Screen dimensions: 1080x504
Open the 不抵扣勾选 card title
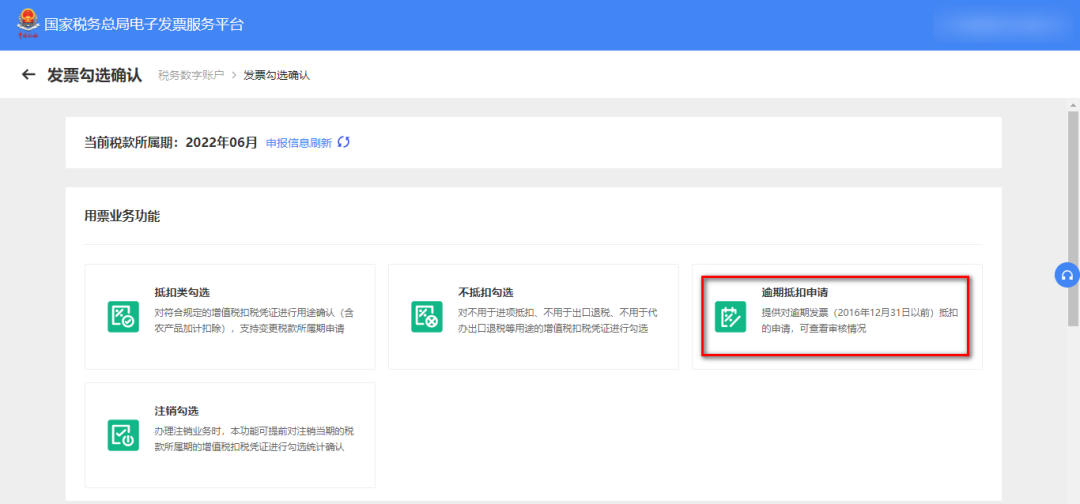[x=486, y=292]
